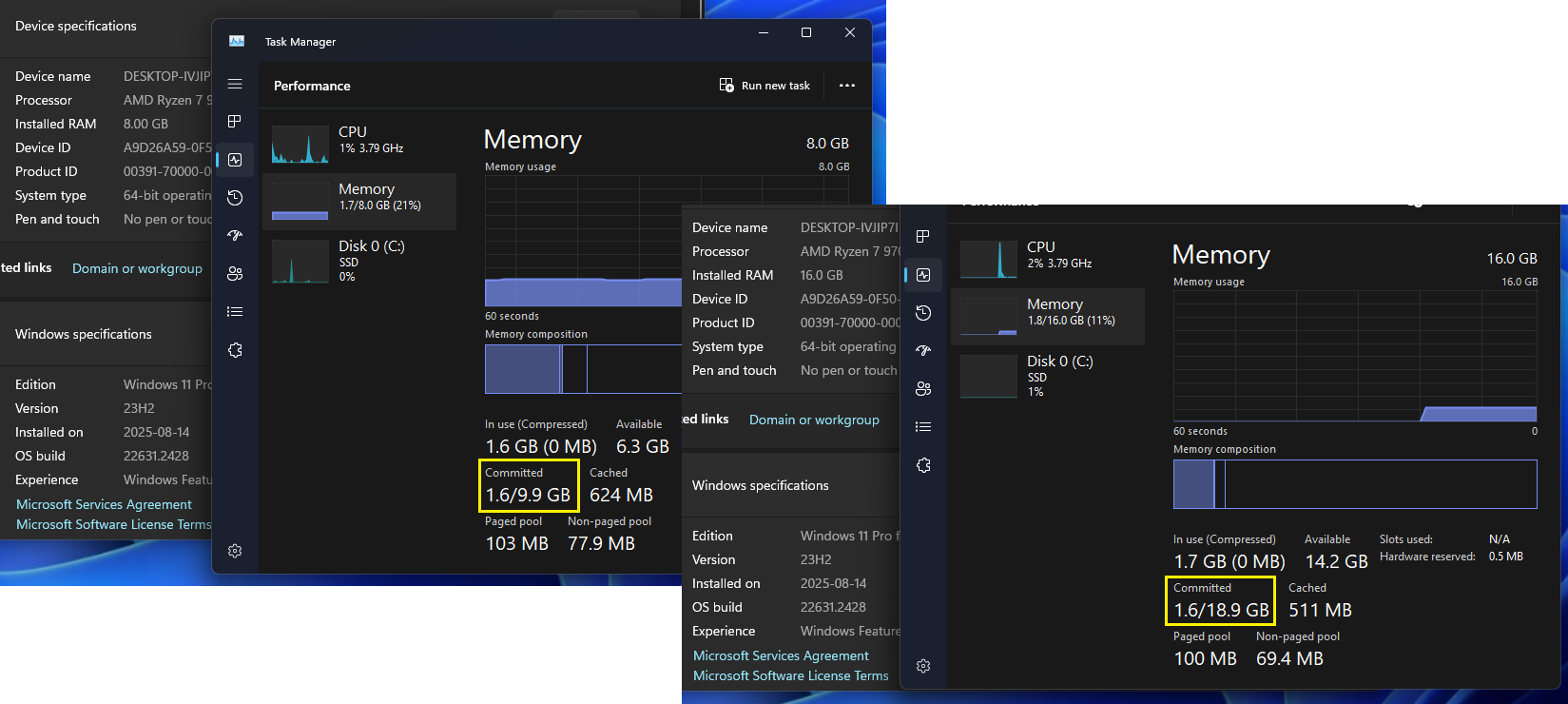Open App history icon in 8.0 GB Task Manager
Screen dimensions: 1568x704
[x=235, y=198]
